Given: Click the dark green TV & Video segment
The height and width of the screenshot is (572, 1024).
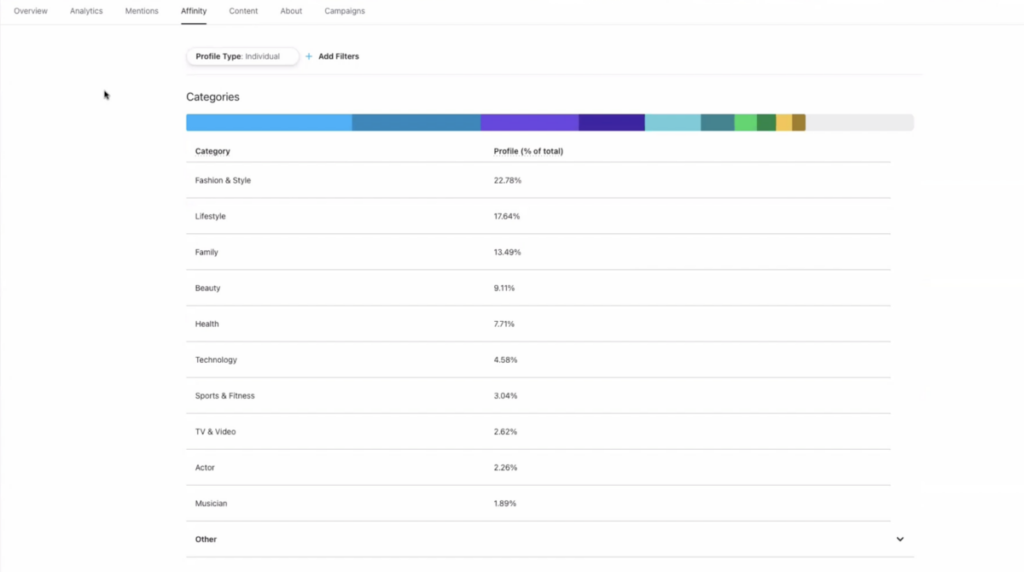Looking at the screenshot, I should [x=766, y=122].
